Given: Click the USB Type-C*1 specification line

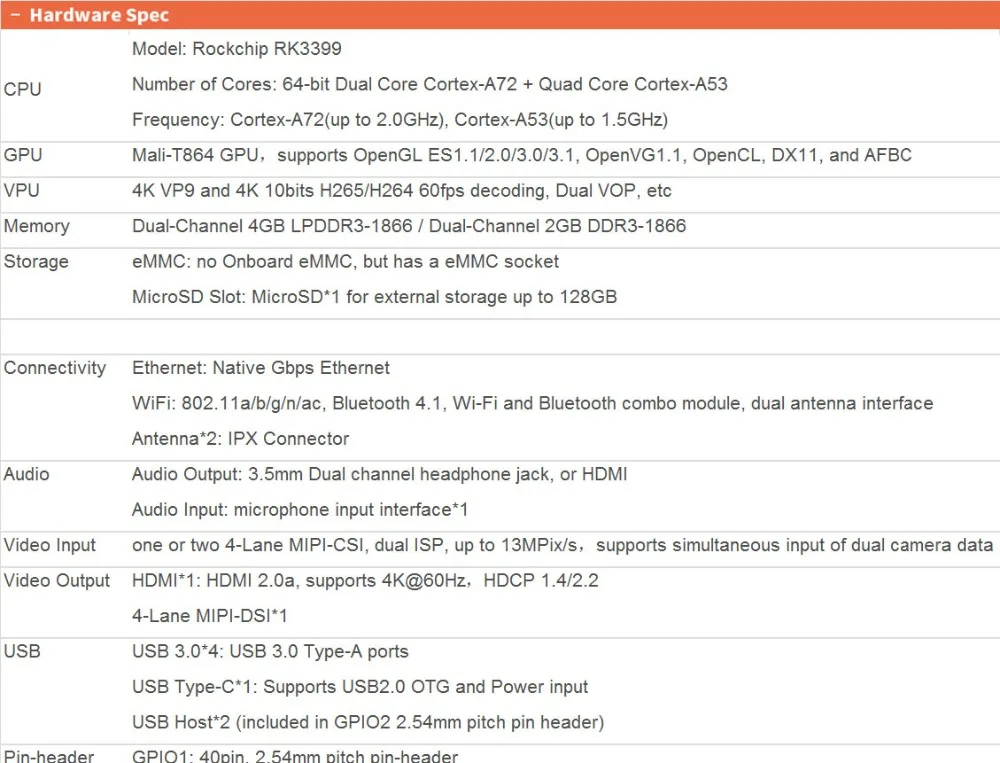Looking at the screenshot, I should 360,687.
